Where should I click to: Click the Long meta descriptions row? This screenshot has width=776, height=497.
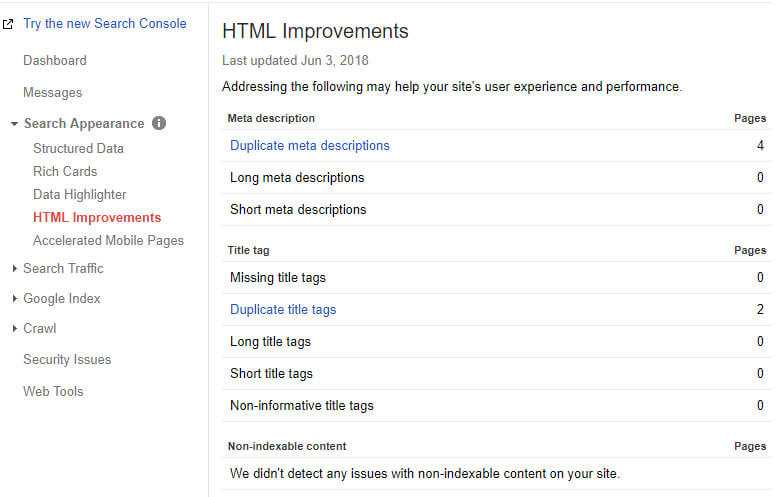click(496, 178)
